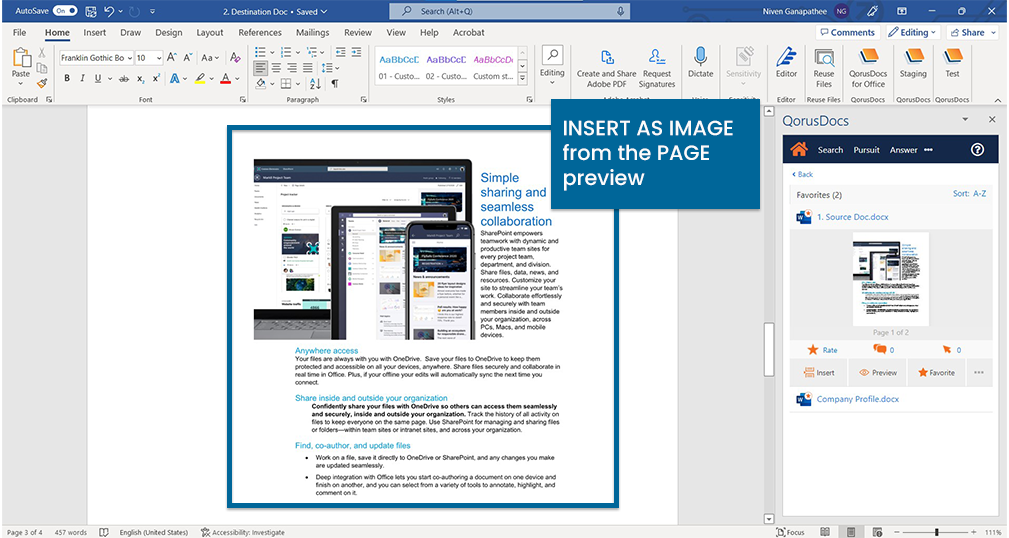The height and width of the screenshot is (538, 1009).
Task: Open the References ribbon tab
Action: [260, 32]
